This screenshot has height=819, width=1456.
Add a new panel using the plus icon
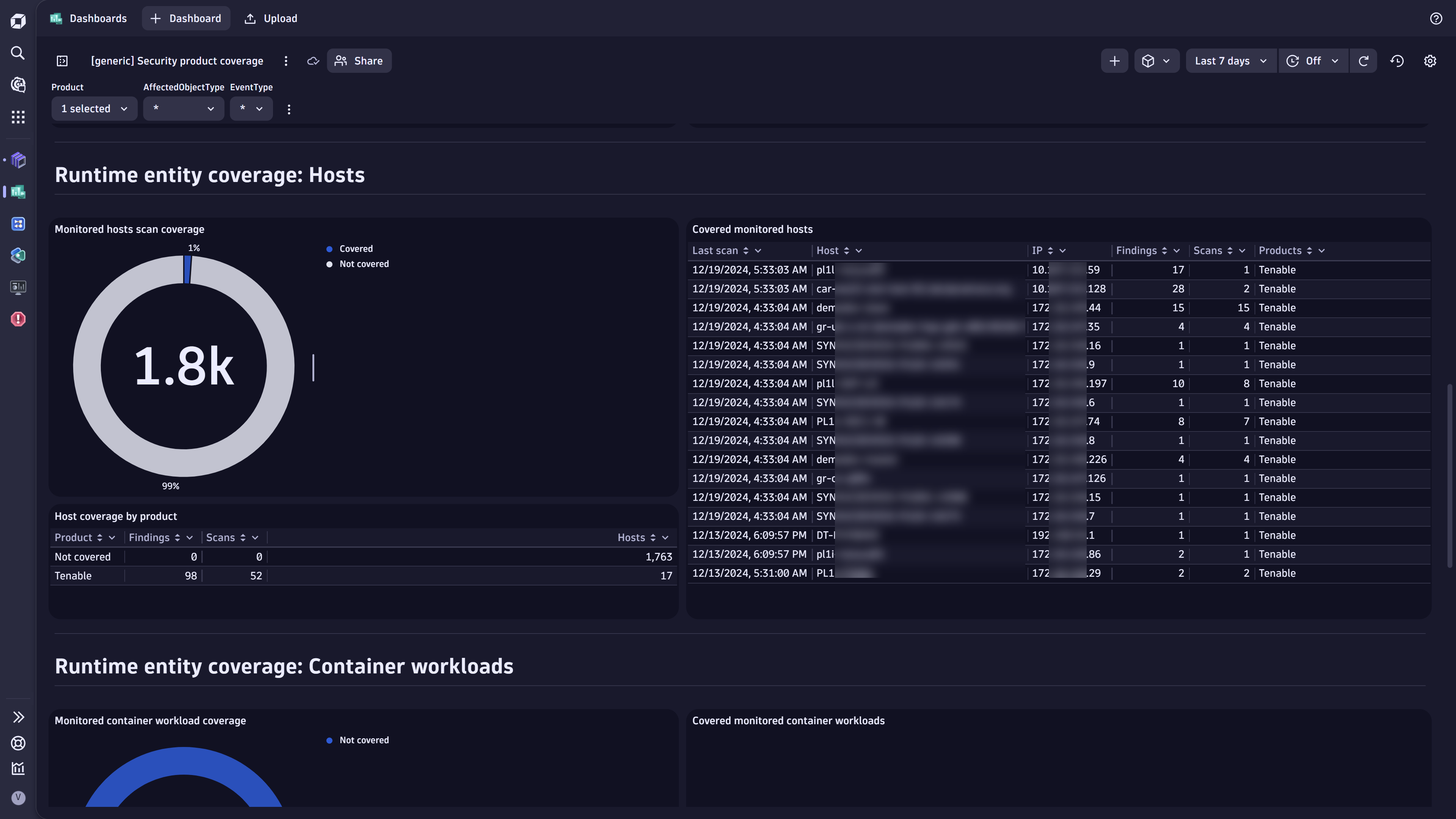1114,61
